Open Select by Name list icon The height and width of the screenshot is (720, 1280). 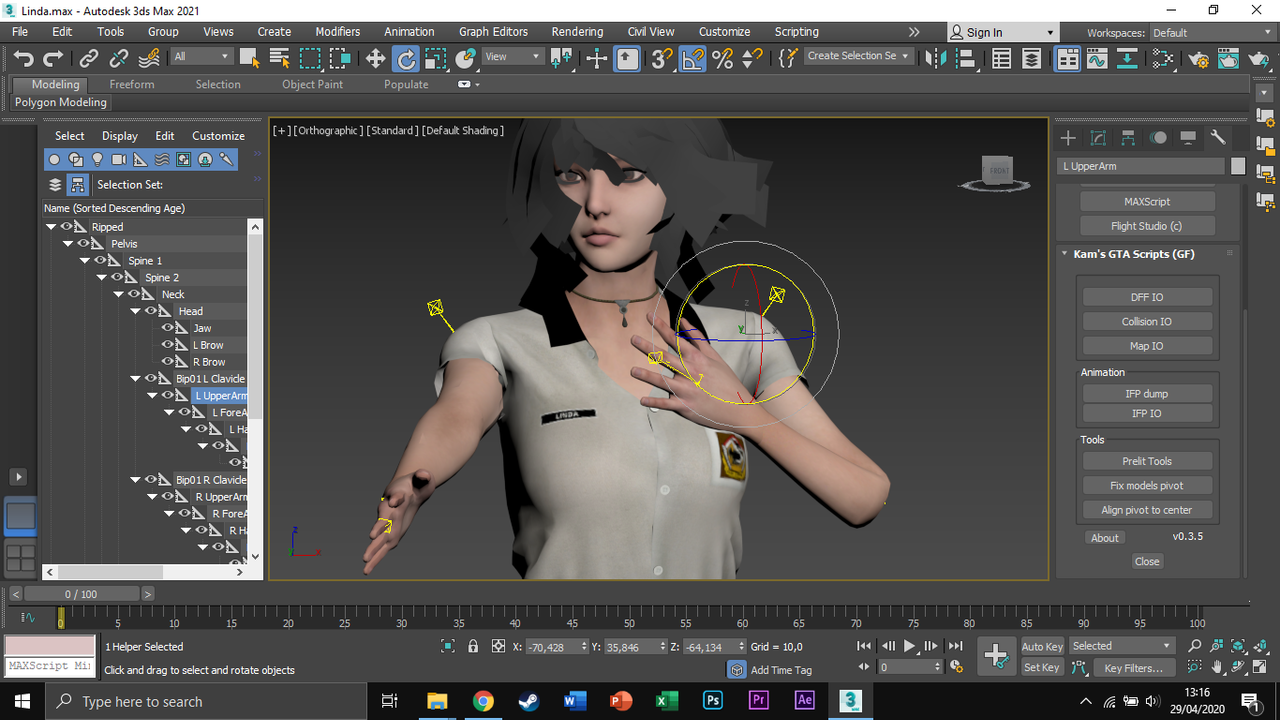pos(280,58)
